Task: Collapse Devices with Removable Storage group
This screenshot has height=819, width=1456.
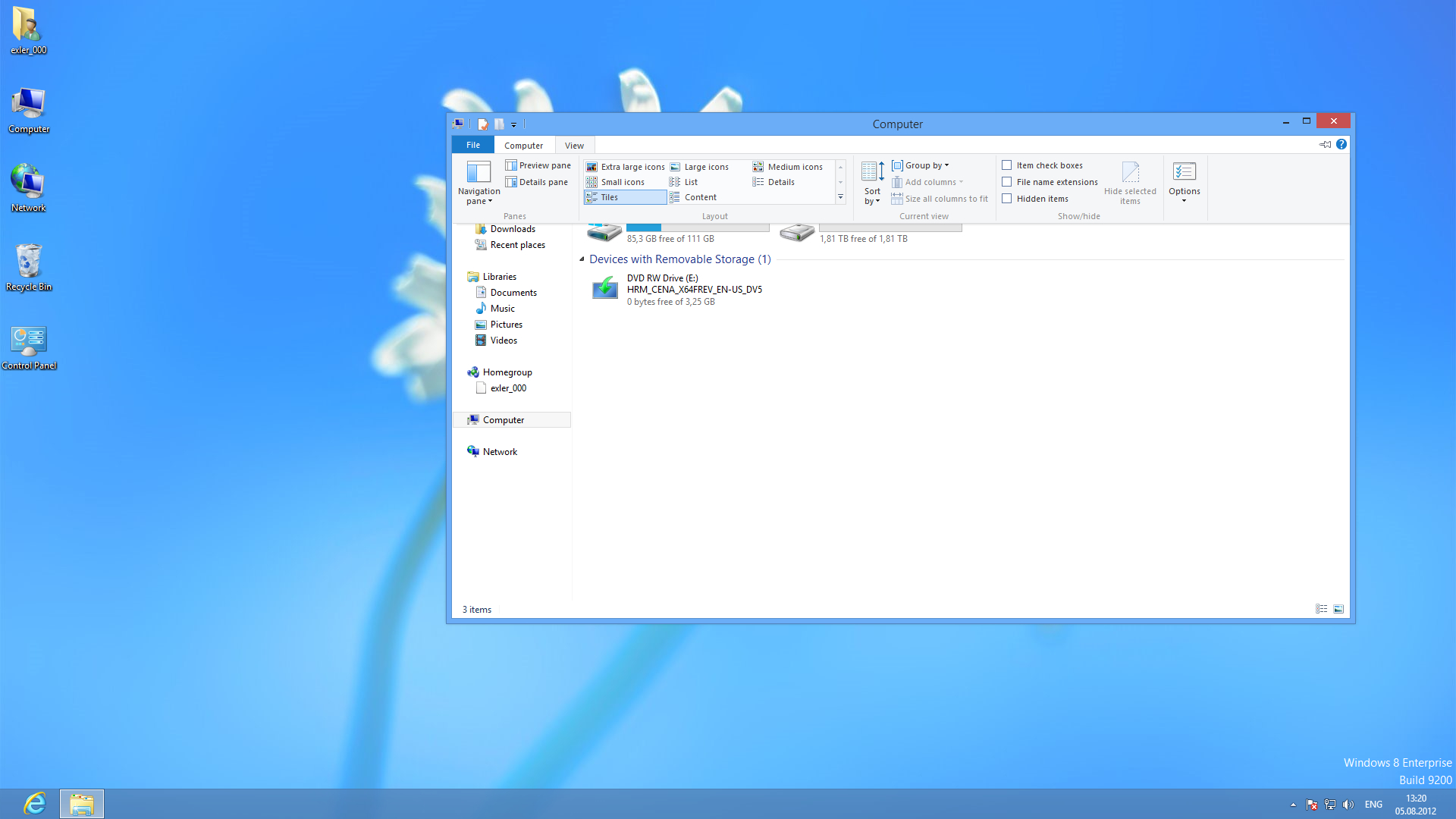Action: [582, 259]
